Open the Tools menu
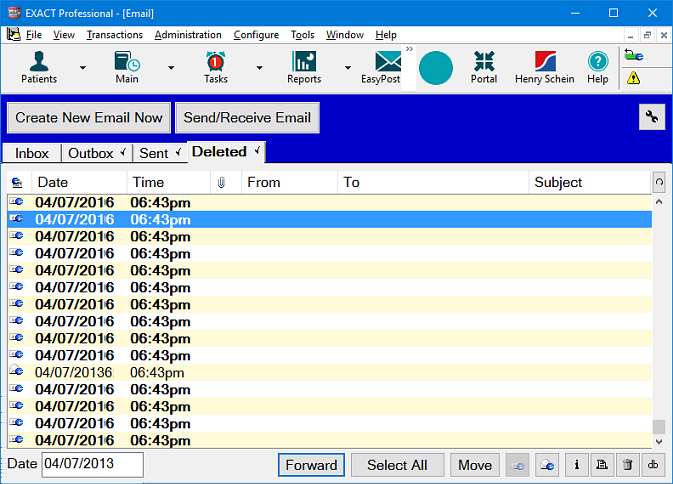 [302, 35]
